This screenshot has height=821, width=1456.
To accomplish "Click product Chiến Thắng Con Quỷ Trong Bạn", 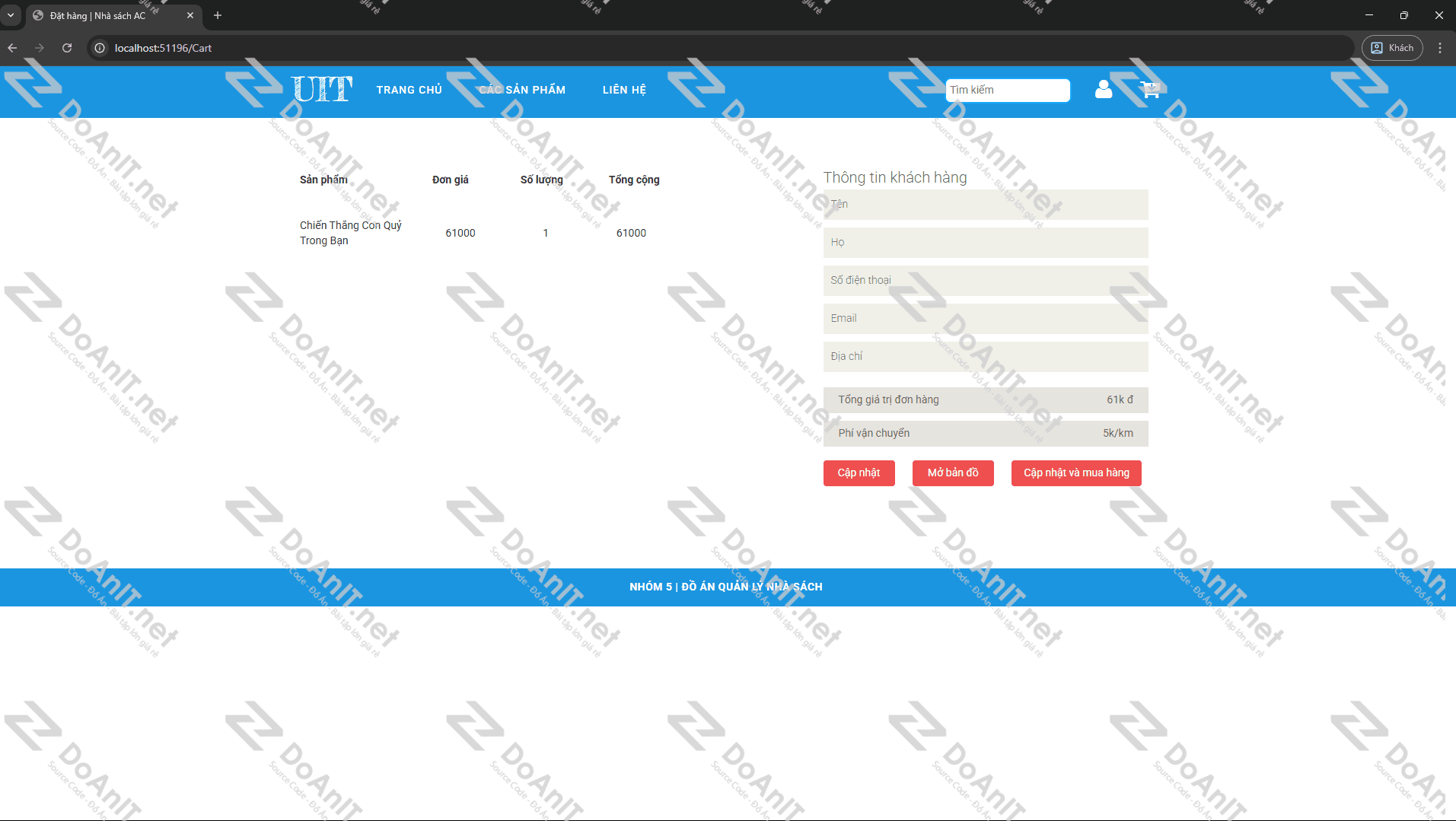I will click(351, 233).
